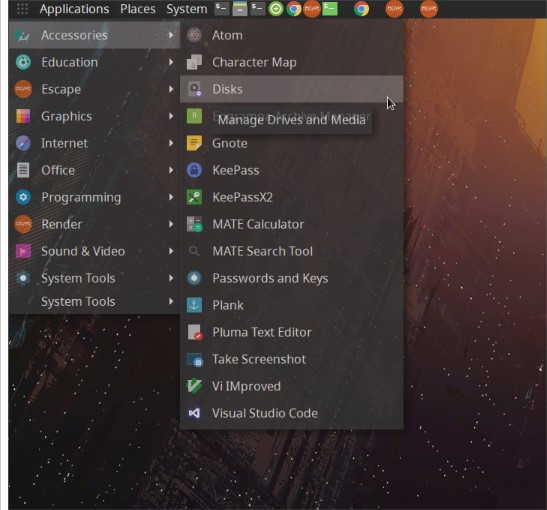Click the Pluma Text Editor icon
This screenshot has width=547, height=510.
pos(194,332)
